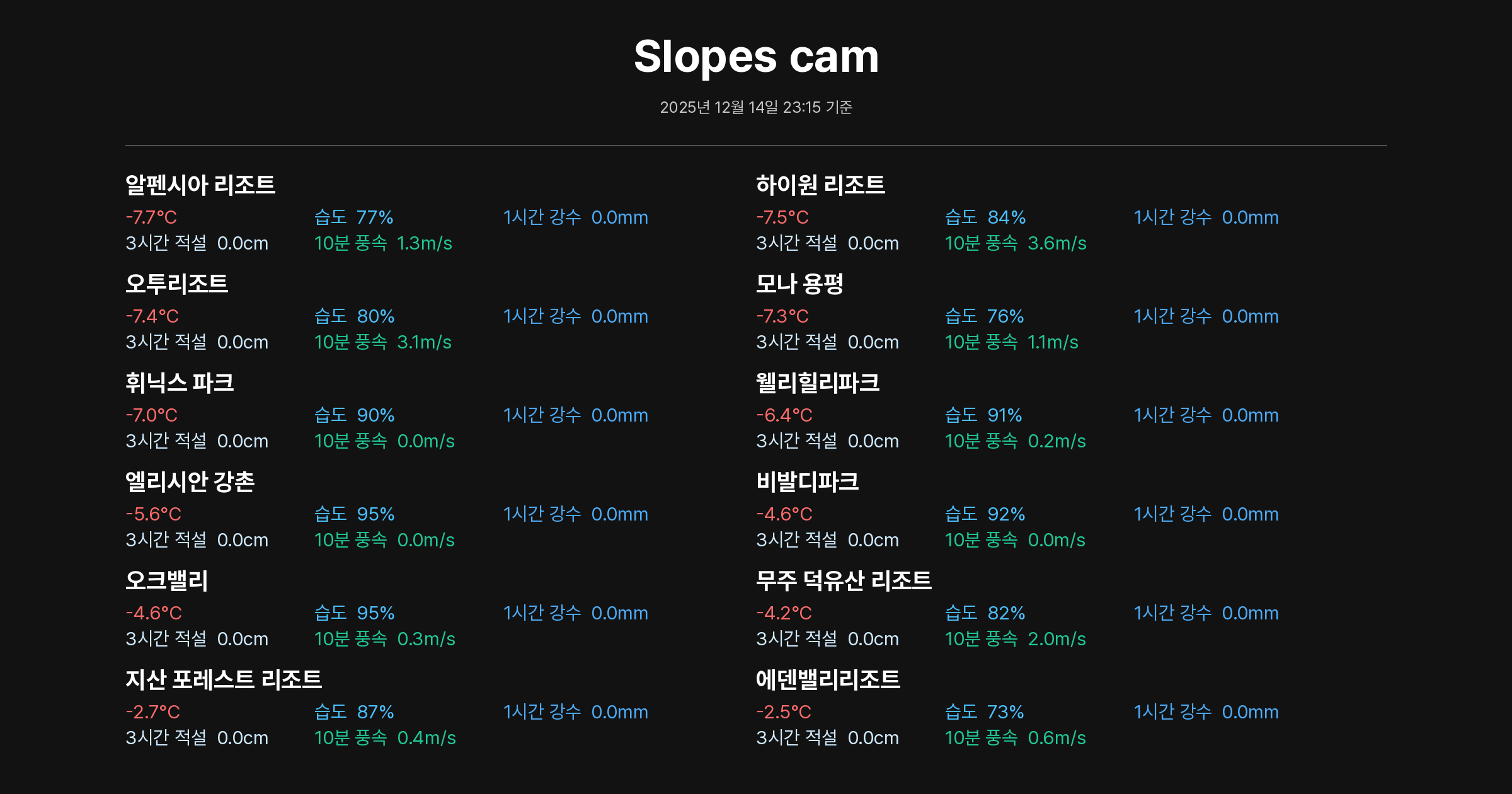Select 지산 포레스트 리조트 heading
The height and width of the screenshot is (794, 1512).
[224, 679]
